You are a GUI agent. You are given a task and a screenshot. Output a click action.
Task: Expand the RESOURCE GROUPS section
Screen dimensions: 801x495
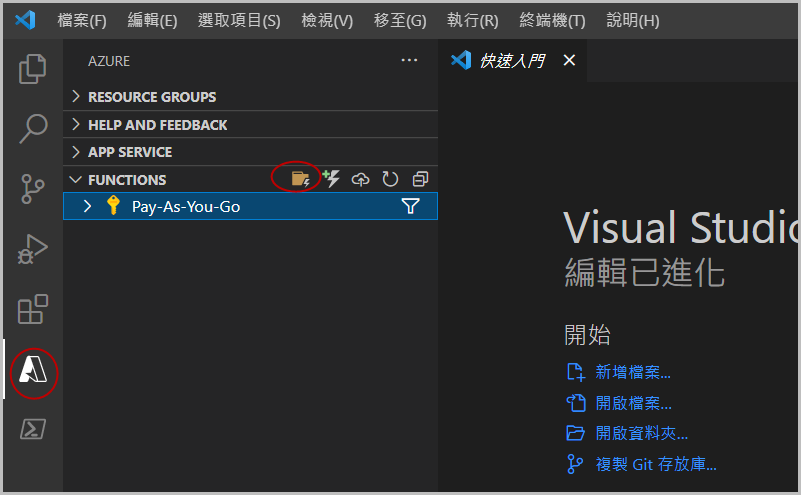(x=151, y=97)
